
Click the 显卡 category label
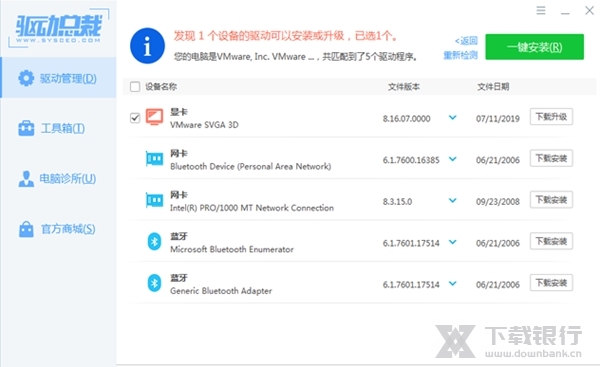179,112
